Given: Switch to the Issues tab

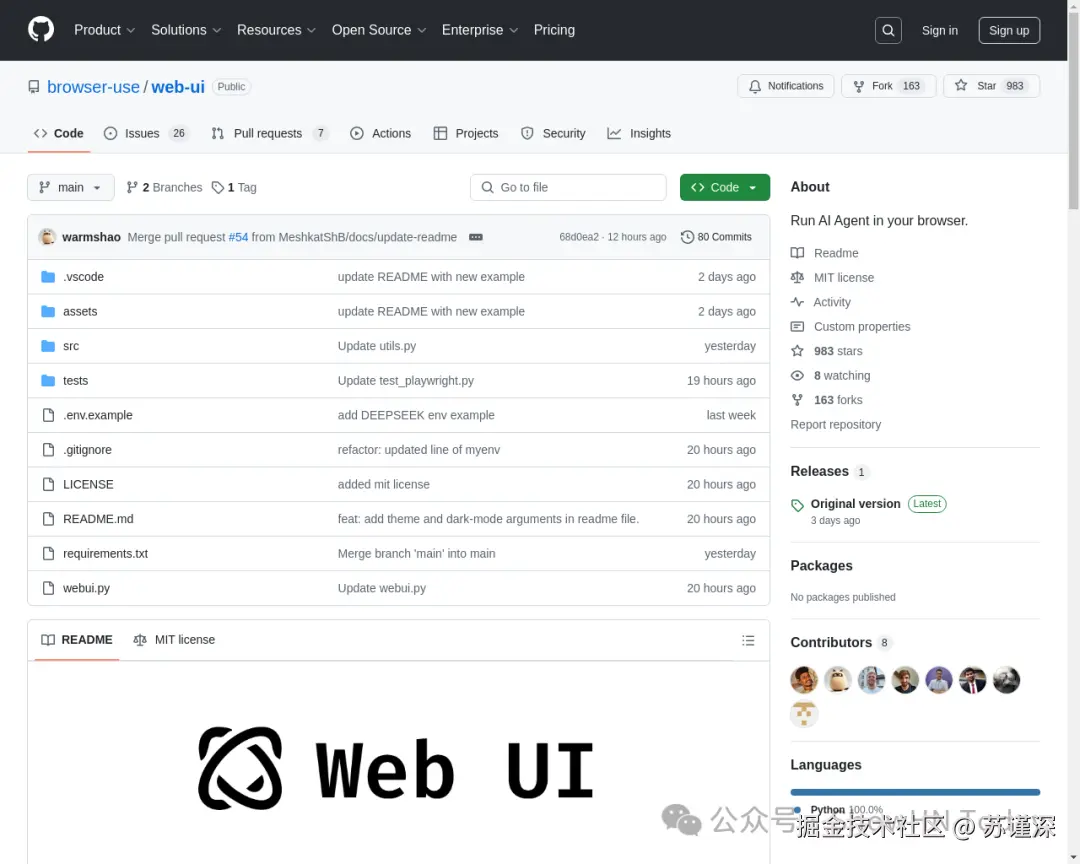Looking at the screenshot, I should point(146,134).
